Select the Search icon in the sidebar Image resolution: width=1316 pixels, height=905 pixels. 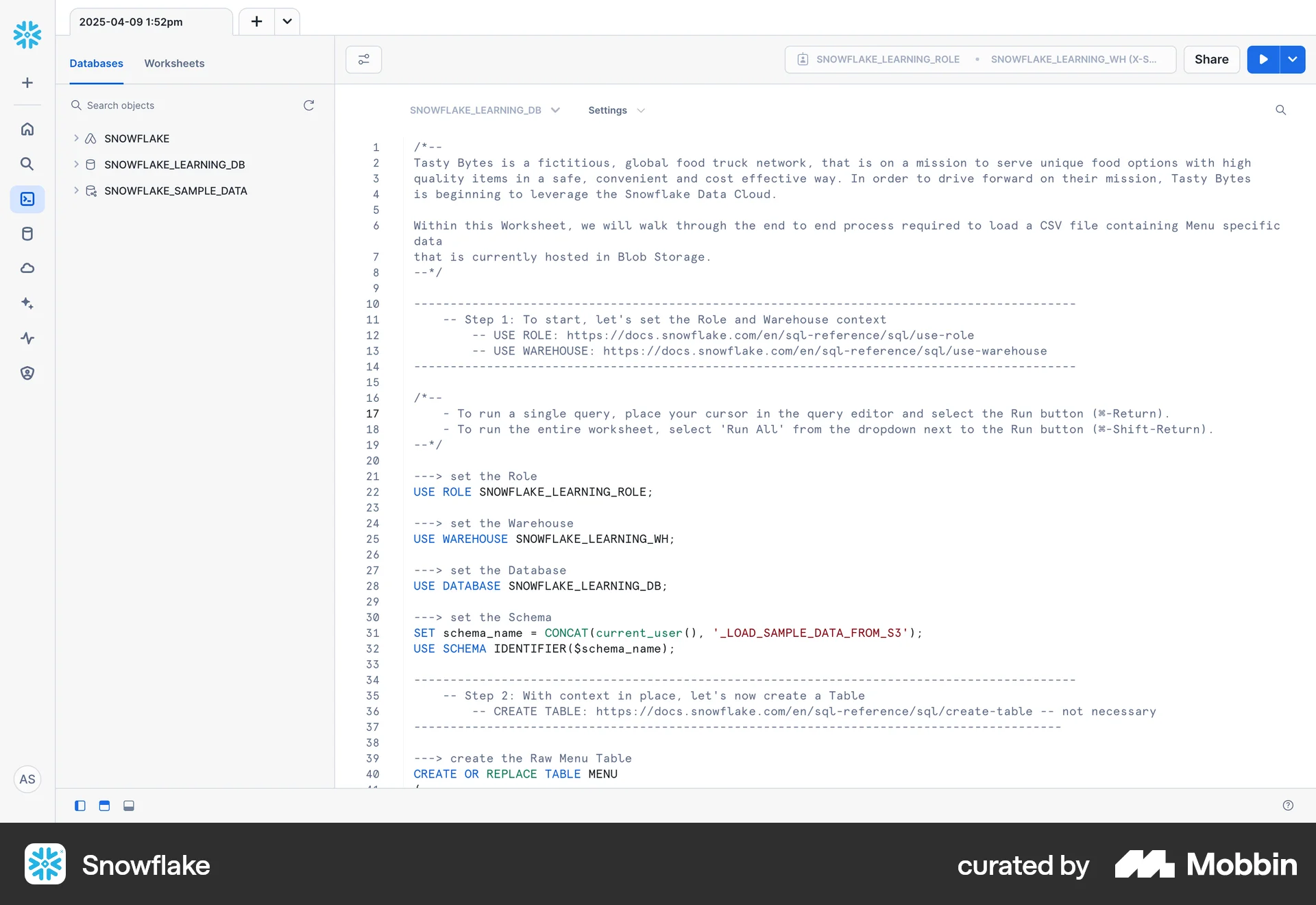(x=27, y=164)
